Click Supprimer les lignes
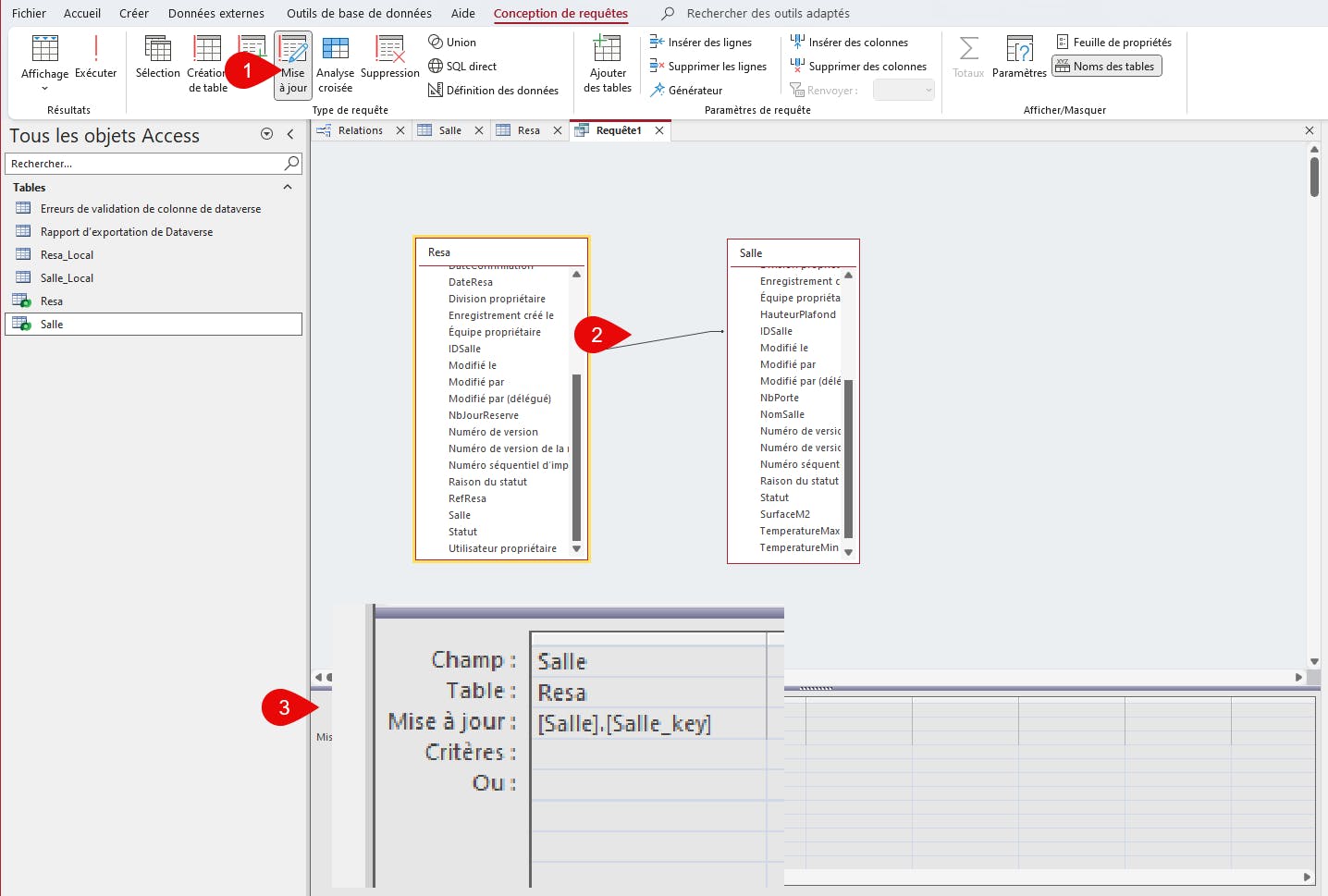1328x896 pixels. [708, 67]
